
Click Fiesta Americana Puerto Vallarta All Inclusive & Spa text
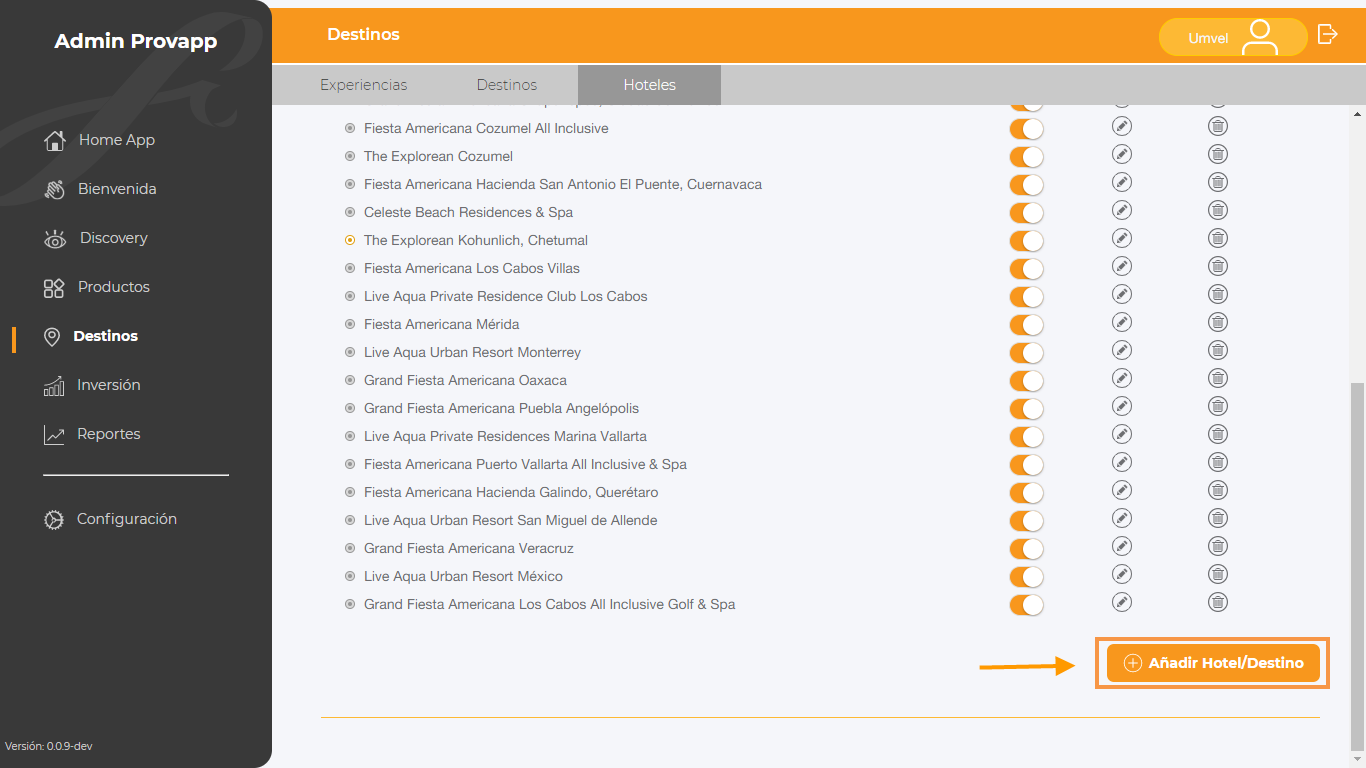pos(525,464)
